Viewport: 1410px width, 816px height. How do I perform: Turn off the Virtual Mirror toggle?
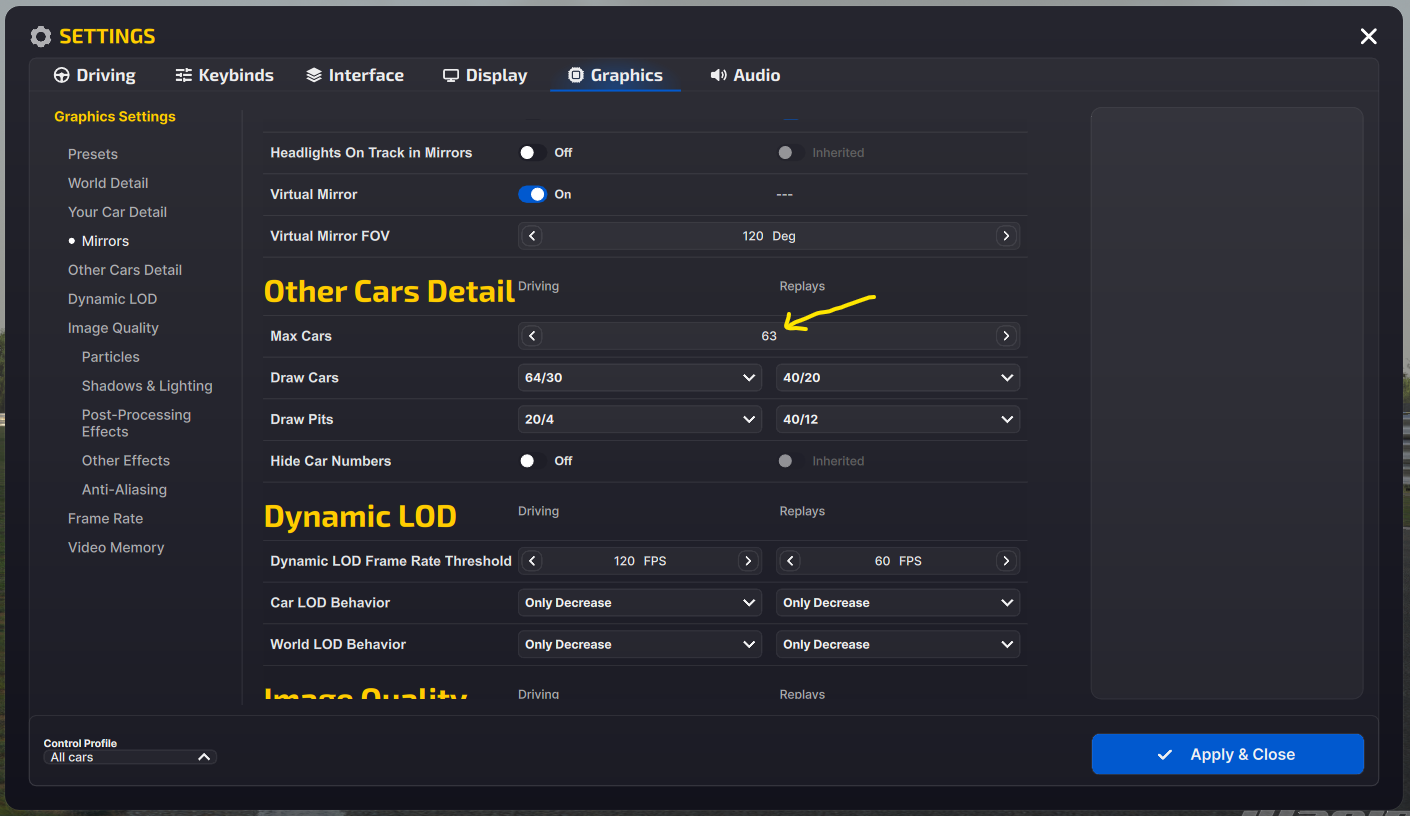coord(533,194)
